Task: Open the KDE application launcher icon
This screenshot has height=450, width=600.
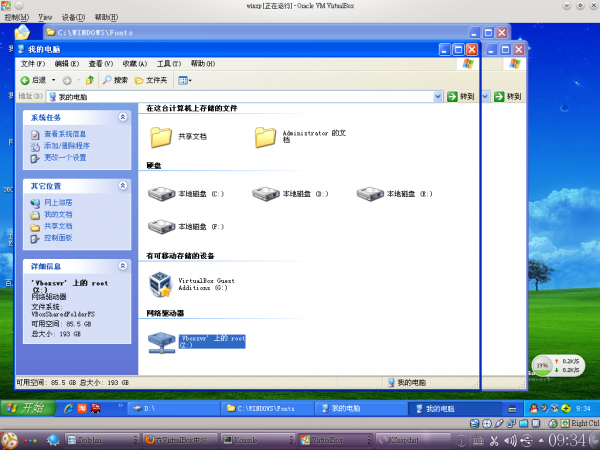Action: pyautogui.click(x=9, y=441)
